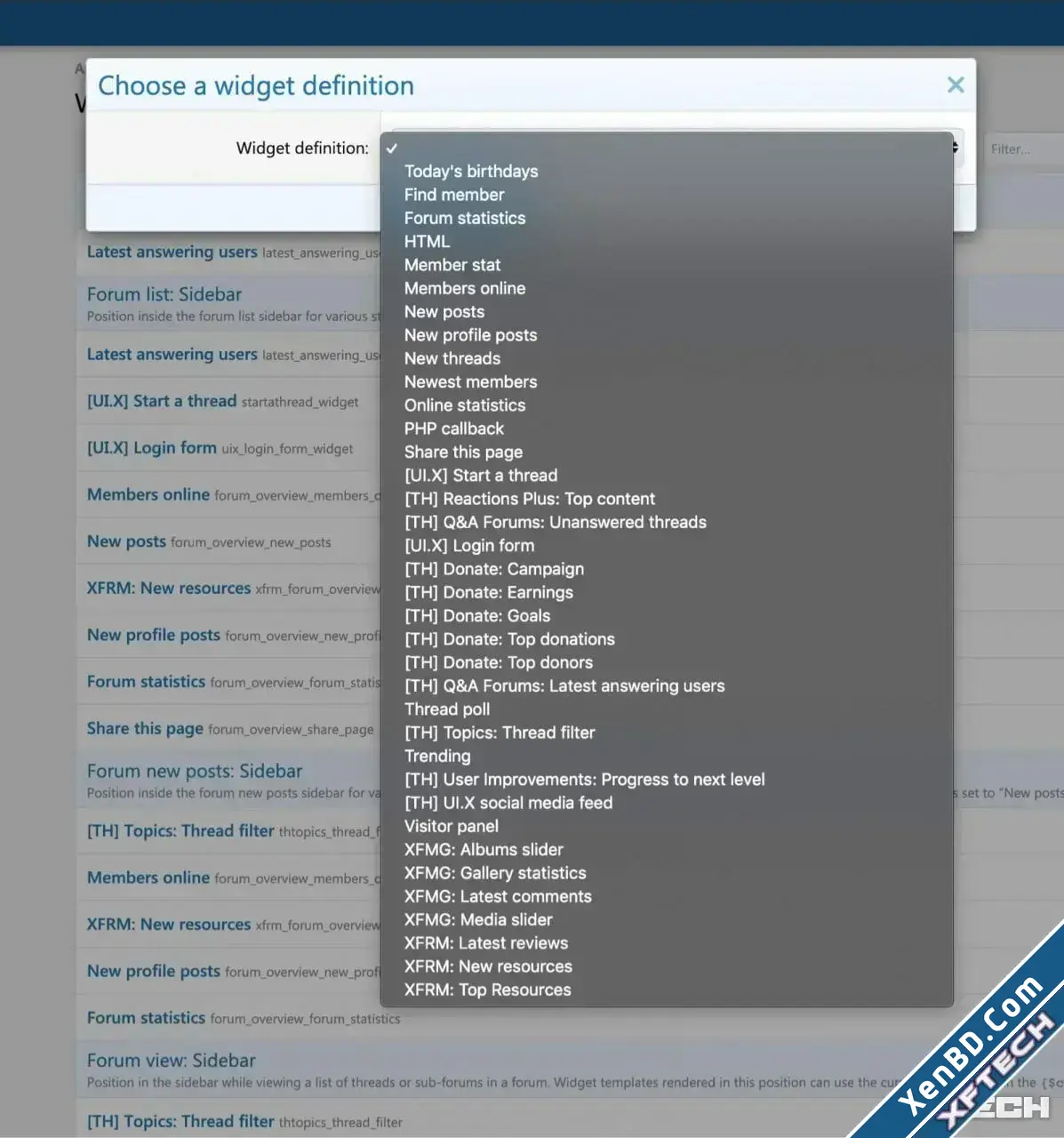Choose [TH] Donate: Goals option
Image resolution: width=1064 pixels, height=1138 pixels.
point(667,616)
